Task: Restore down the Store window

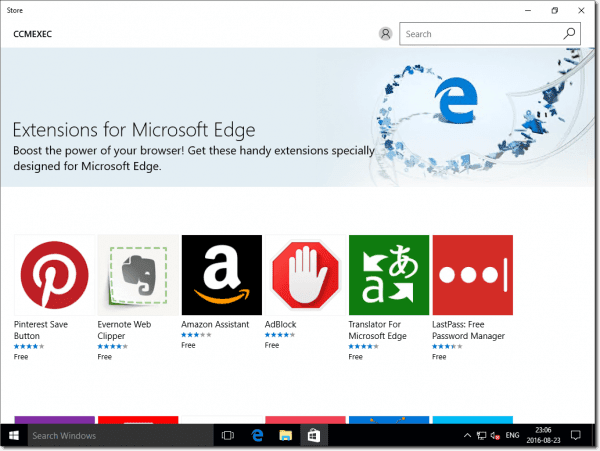Action: pos(554,10)
